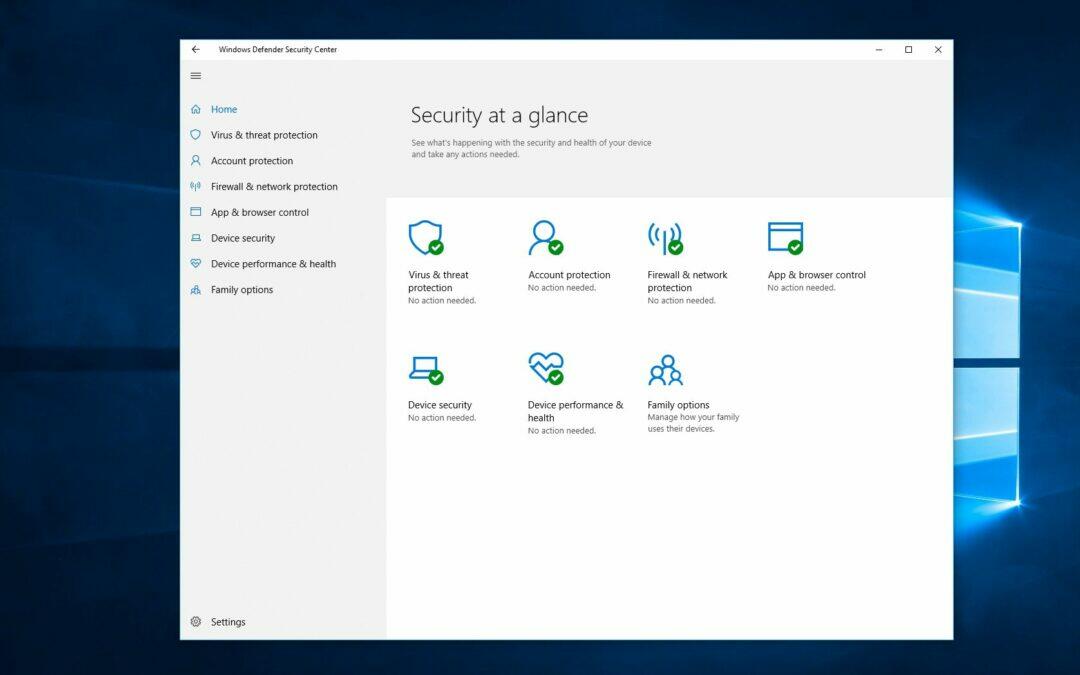Open Device performance & health sidebar item

tap(273, 264)
